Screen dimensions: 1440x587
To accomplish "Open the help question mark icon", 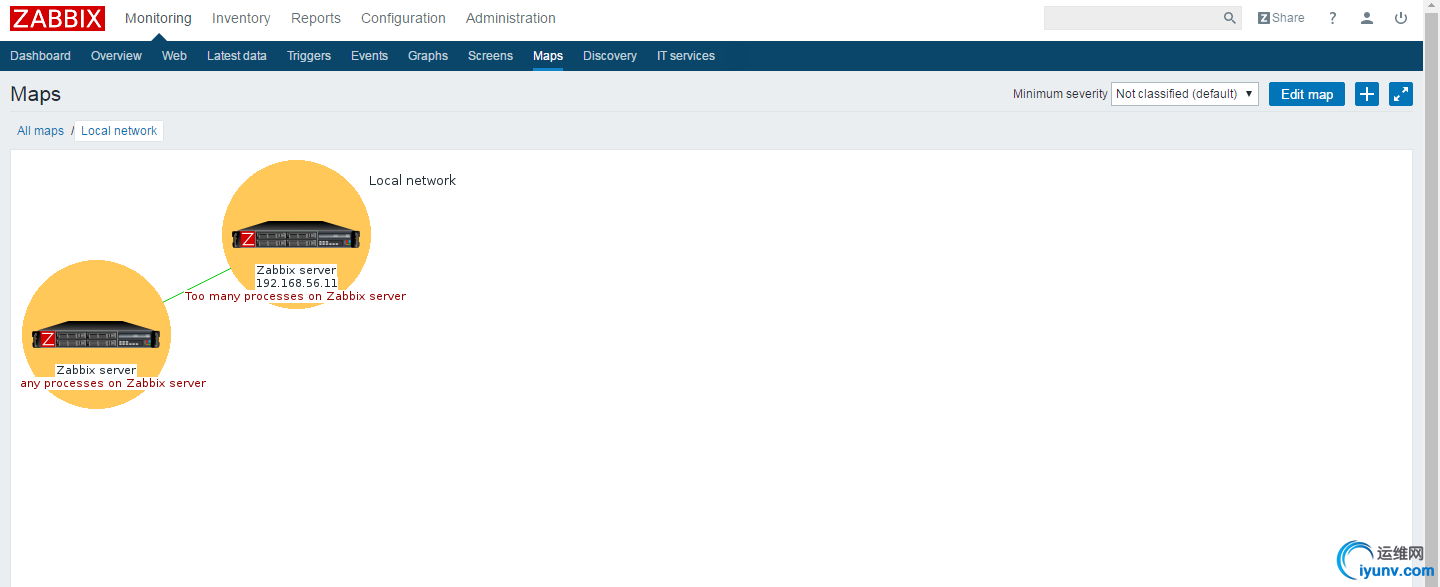I will pyautogui.click(x=1333, y=18).
